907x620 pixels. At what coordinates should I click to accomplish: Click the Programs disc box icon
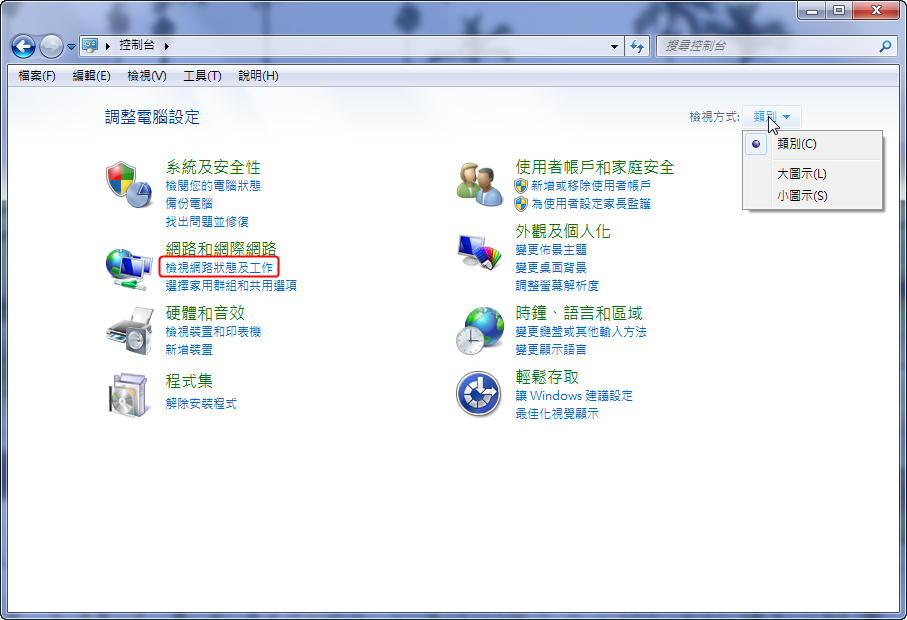tap(128, 394)
